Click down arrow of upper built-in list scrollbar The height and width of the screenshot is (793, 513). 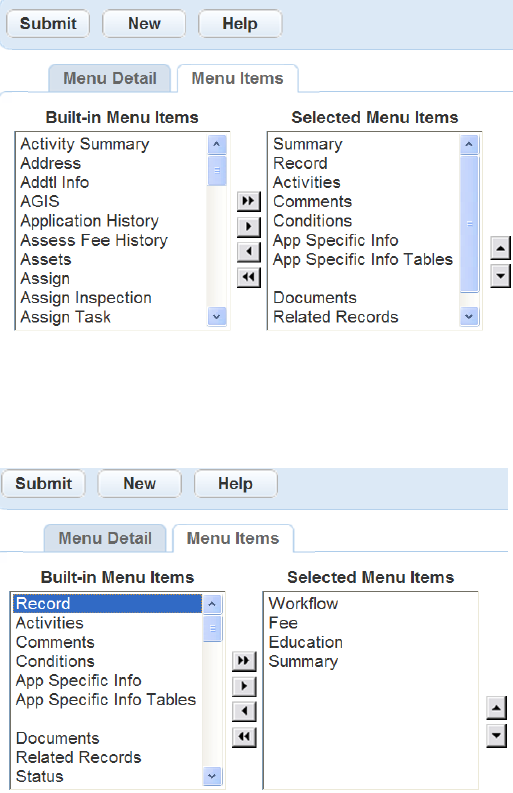point(217,317)
